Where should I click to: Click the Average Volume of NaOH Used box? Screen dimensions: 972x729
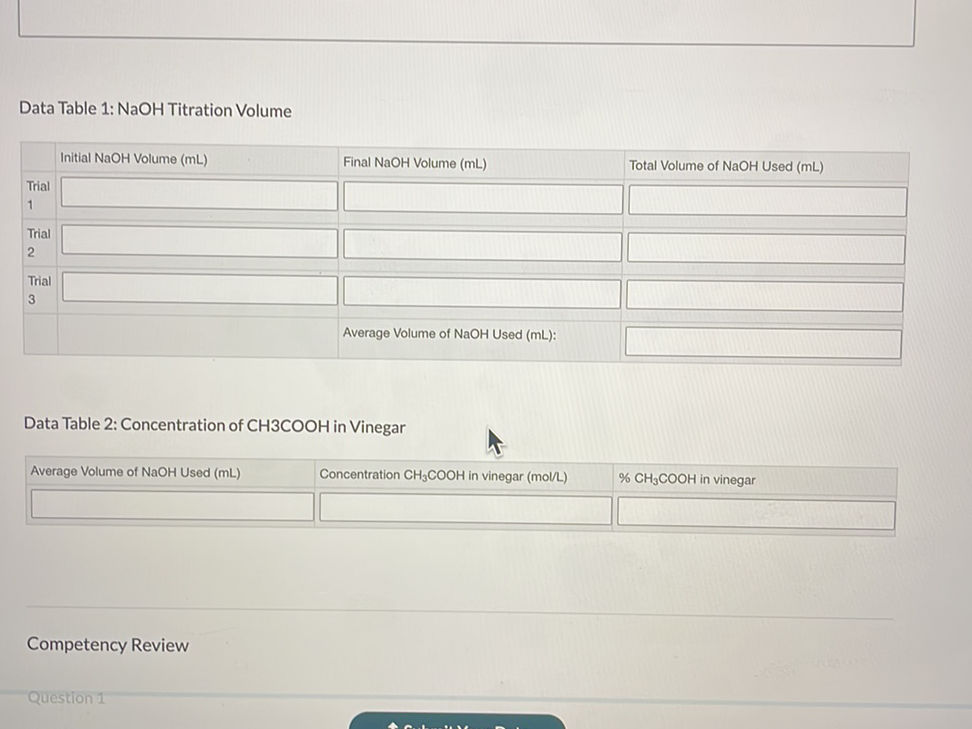pyautogui.click(x=763, y=341)
